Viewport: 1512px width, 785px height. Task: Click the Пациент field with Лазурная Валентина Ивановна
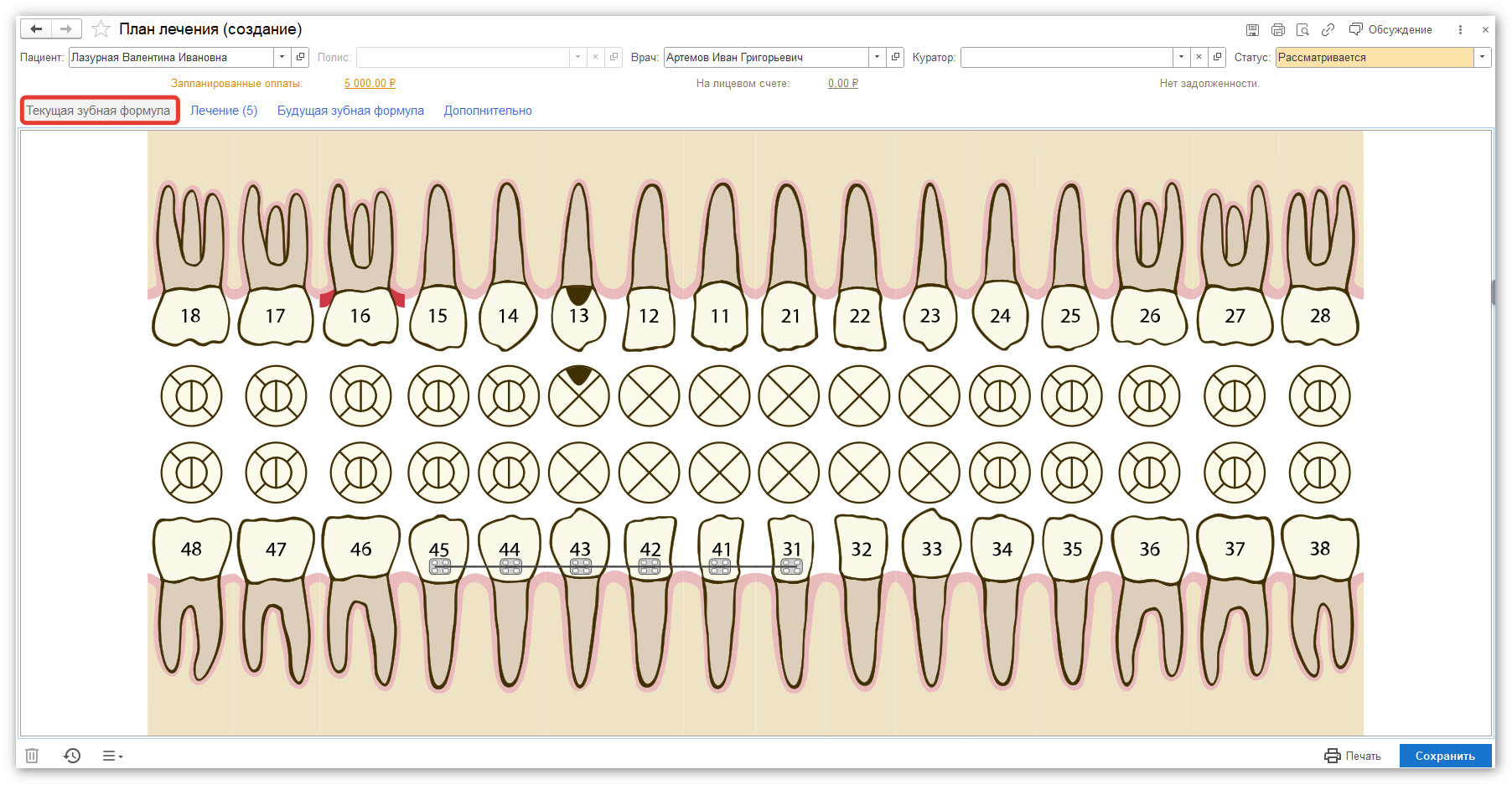171,57
